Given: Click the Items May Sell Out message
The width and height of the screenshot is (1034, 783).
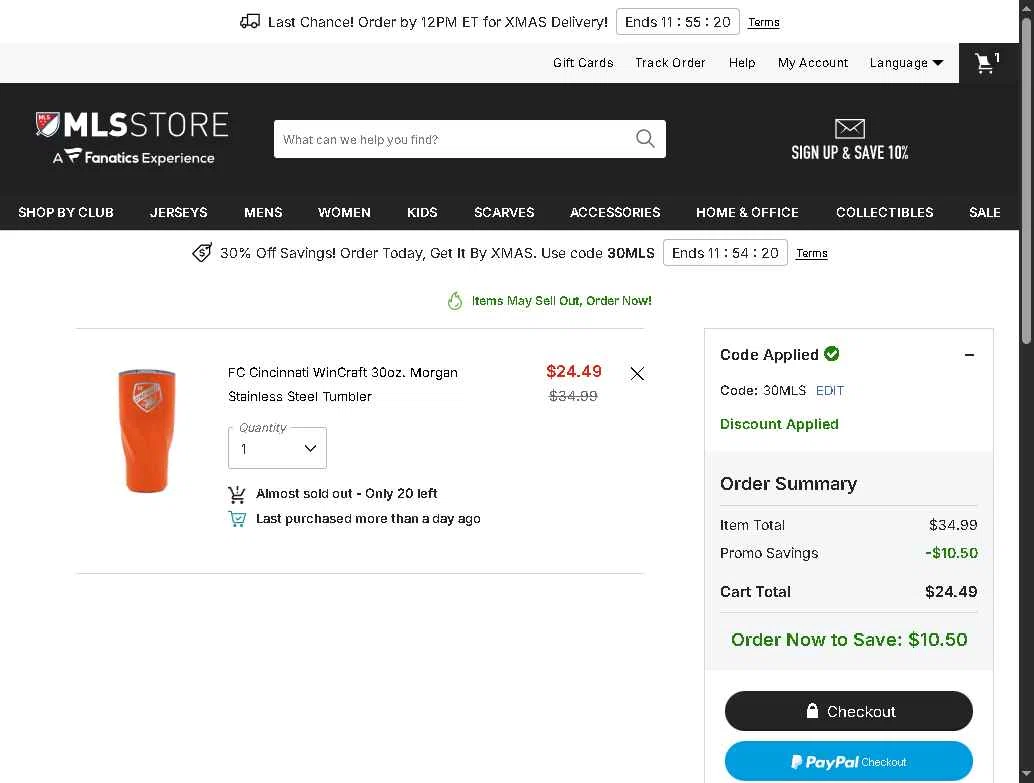Looking at the screenshot, I should point(561,301).
